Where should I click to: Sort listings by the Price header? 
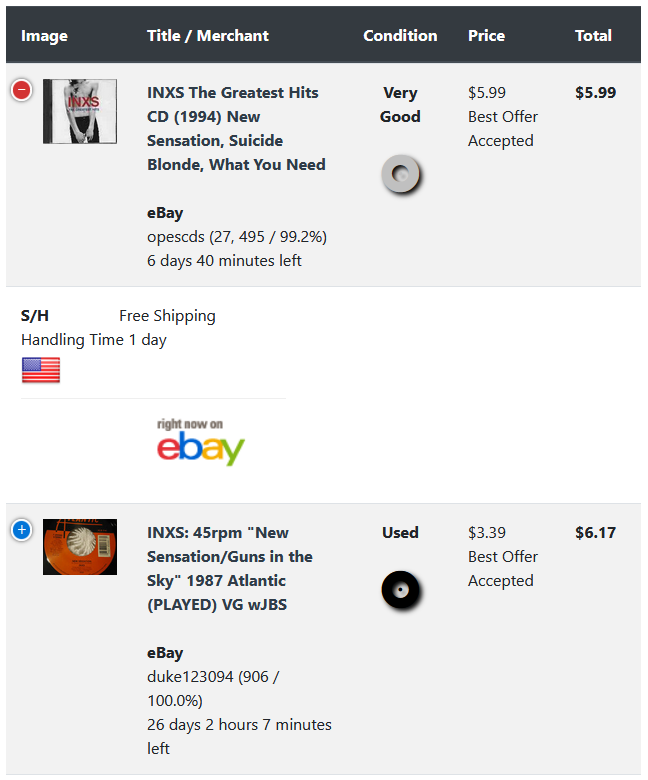tap(486, 36)
